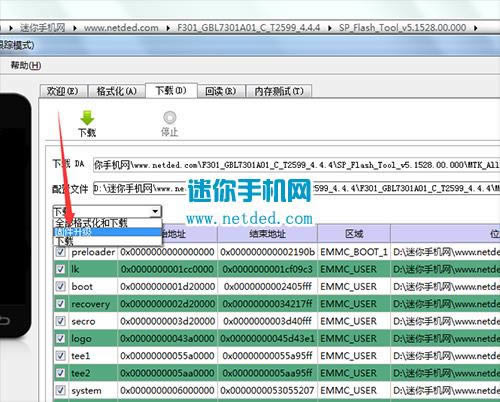Screen dimensions: 500x402
Task: Expand arrow after F301_GBL7301A01 breadcrumb
Action: [329, 28]
